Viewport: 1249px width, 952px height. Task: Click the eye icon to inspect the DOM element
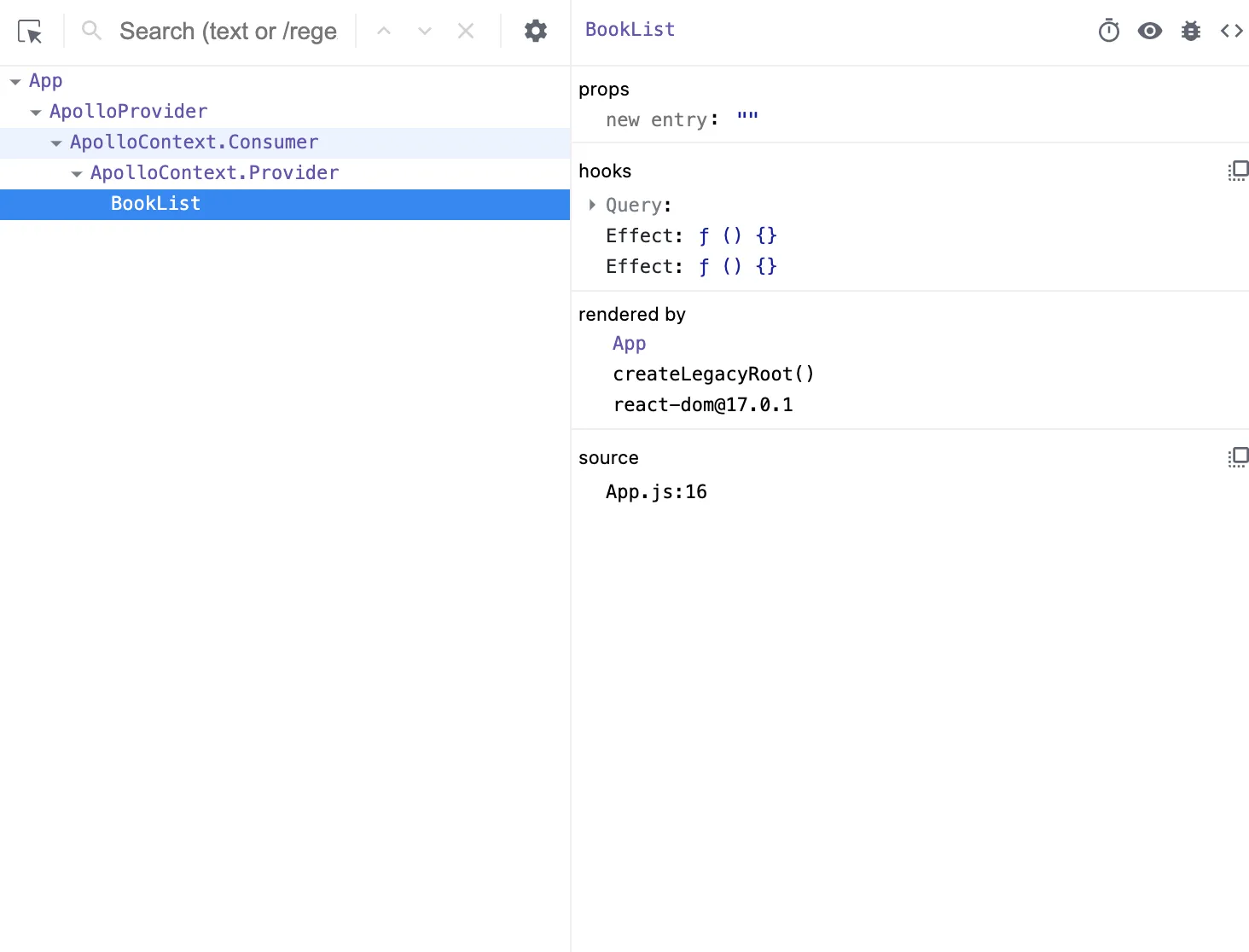(x=1149, y=32)
